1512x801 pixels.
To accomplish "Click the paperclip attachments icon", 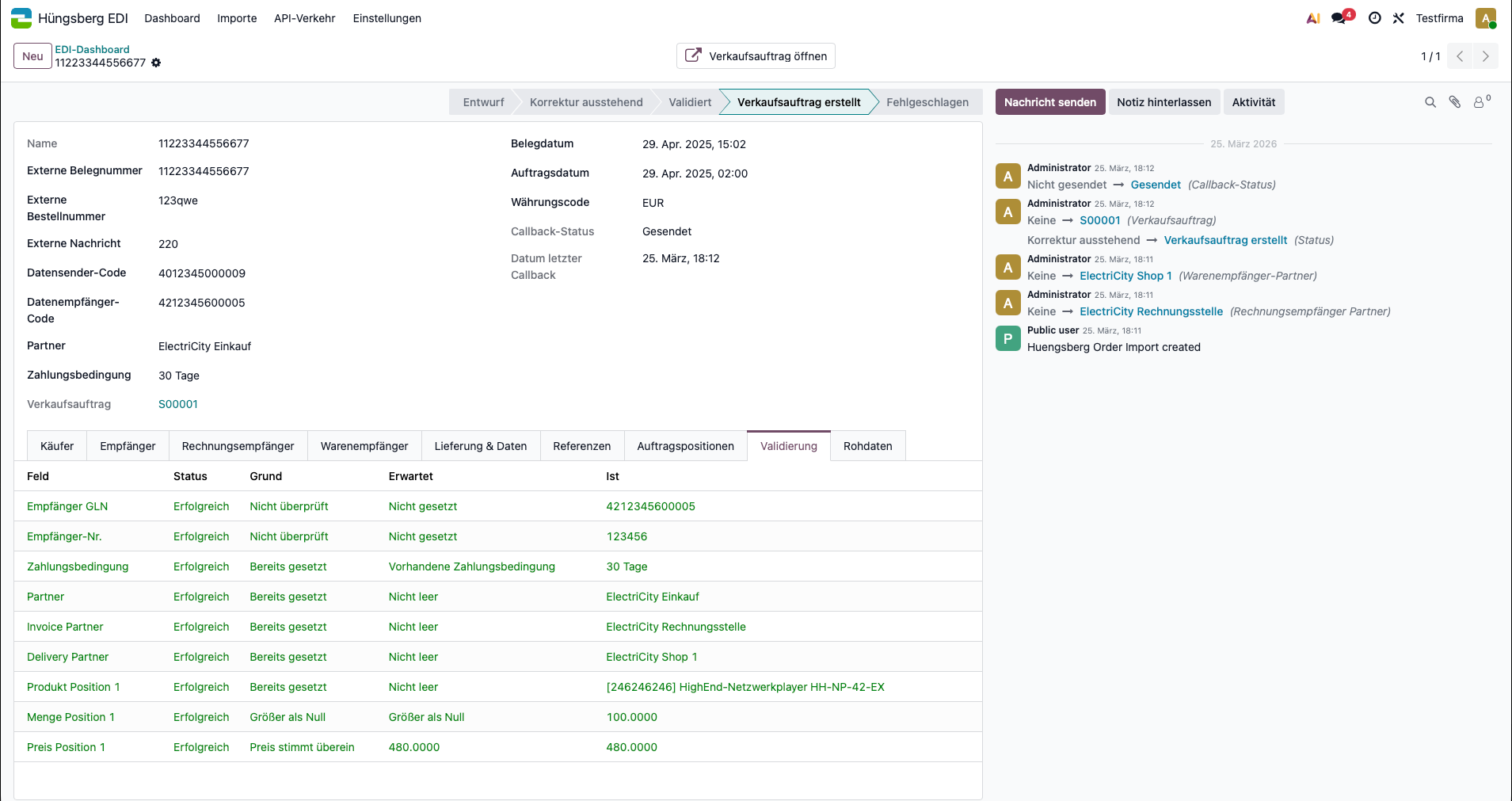I will pyautogui.click(x=1455, y=102).
